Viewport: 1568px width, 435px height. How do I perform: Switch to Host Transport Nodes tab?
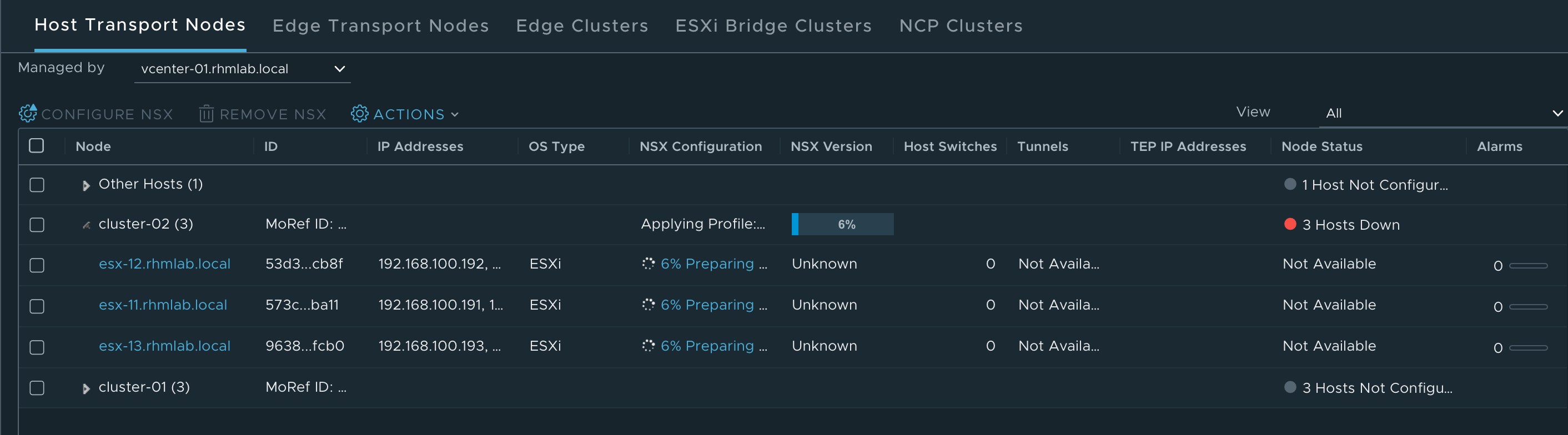point(140,25)
